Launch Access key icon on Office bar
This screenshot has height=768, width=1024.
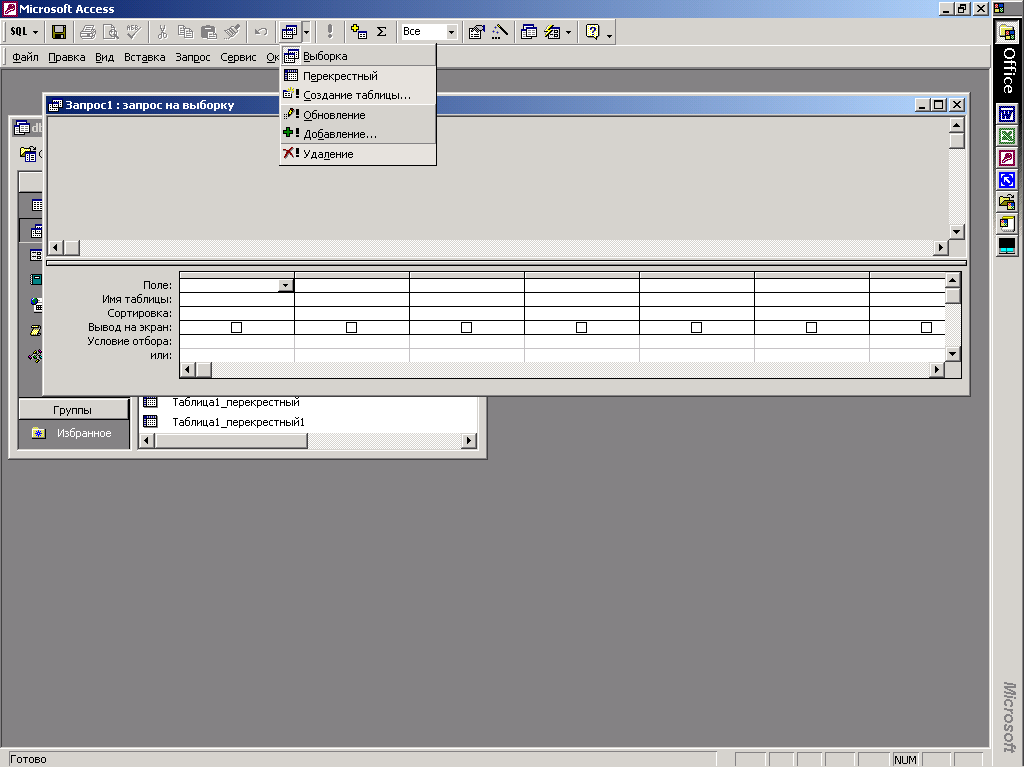pos(1007,158)
